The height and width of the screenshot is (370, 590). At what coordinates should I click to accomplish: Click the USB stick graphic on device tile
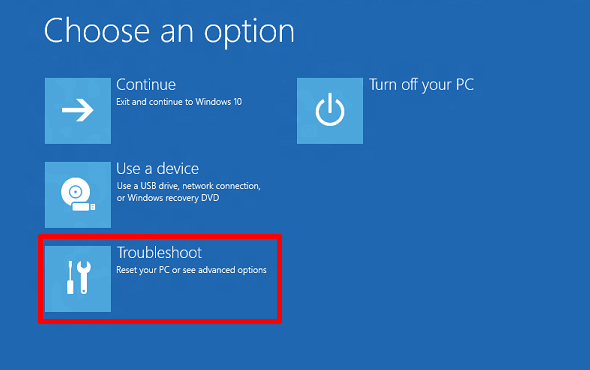[x=84, y=207]
